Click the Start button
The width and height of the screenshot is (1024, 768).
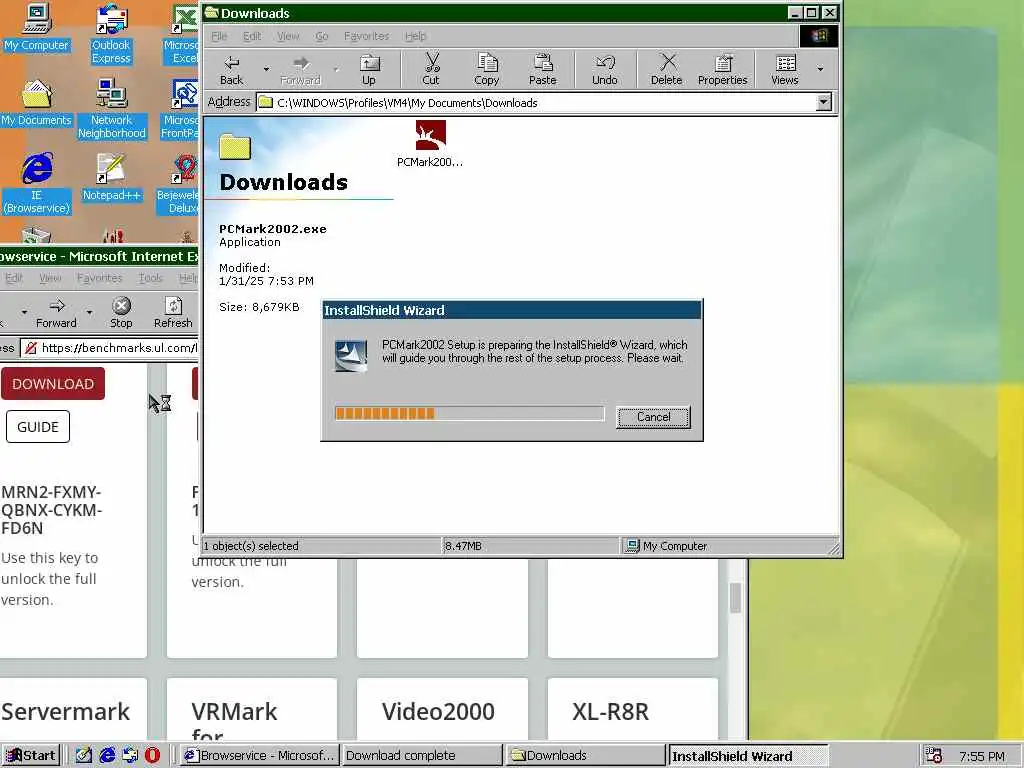coord(30,756)
